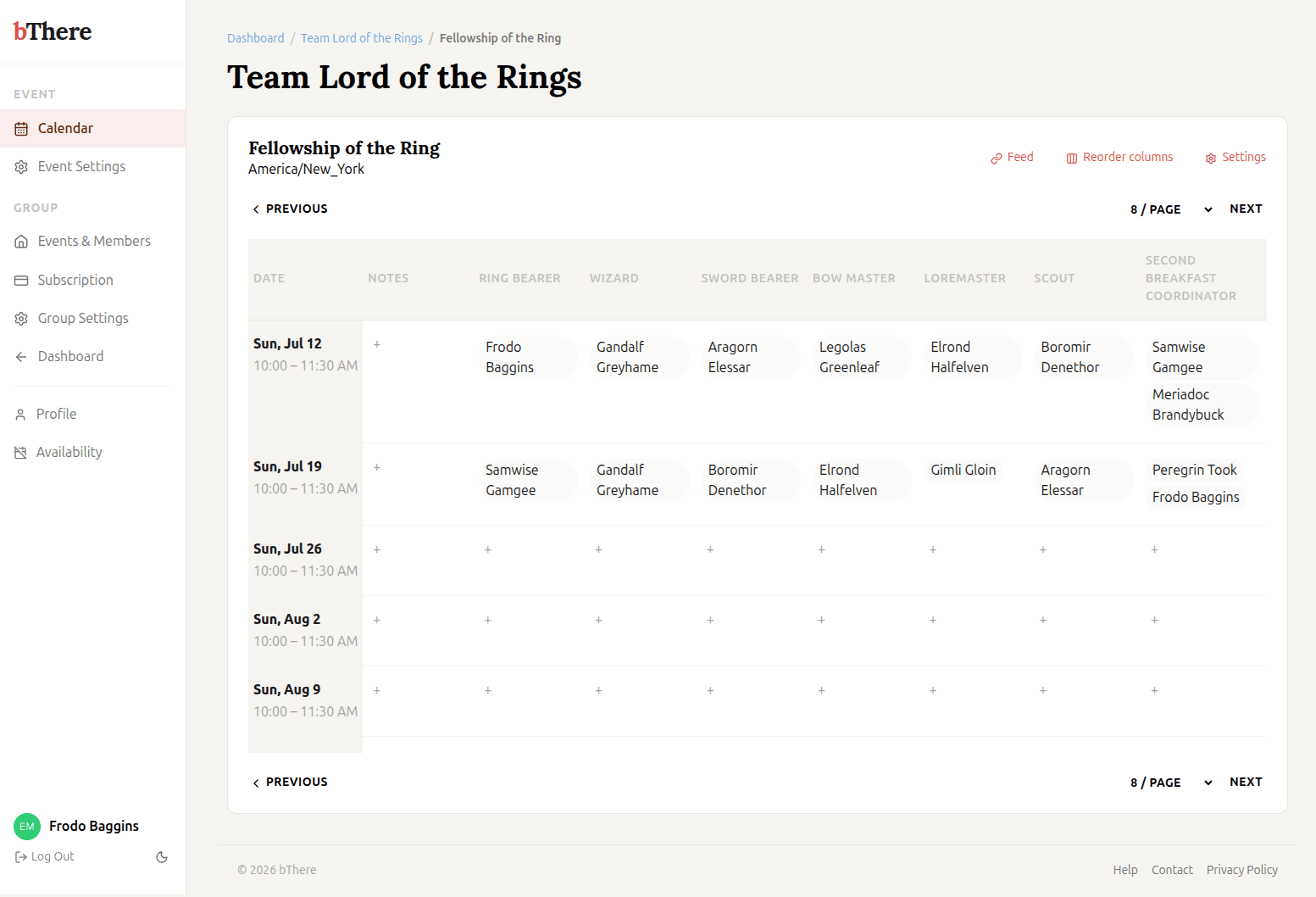Open the Profile page
Screen dimensions: 1316x897
(92, 414)
